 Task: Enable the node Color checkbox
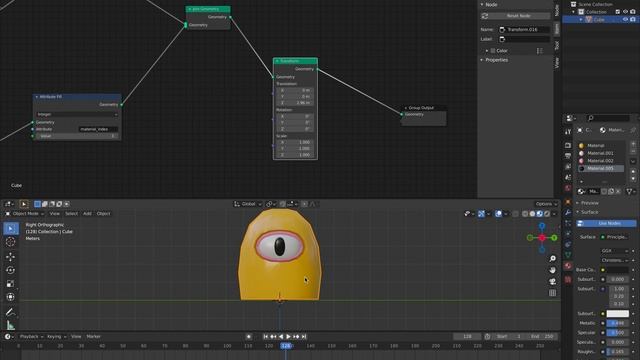click(x=493, y=51)
